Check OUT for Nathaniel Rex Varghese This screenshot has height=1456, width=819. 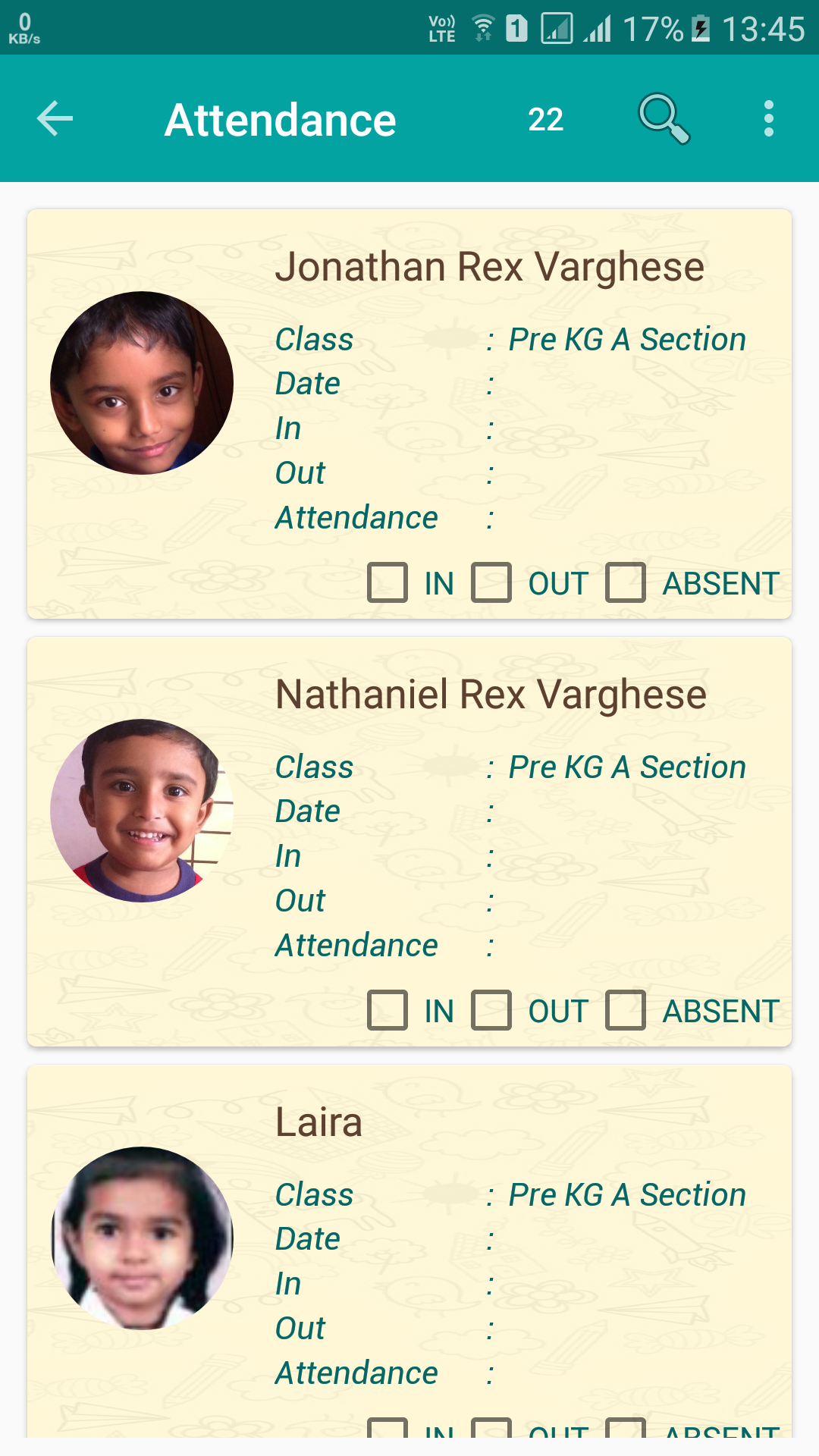[x=491, y=1010]
